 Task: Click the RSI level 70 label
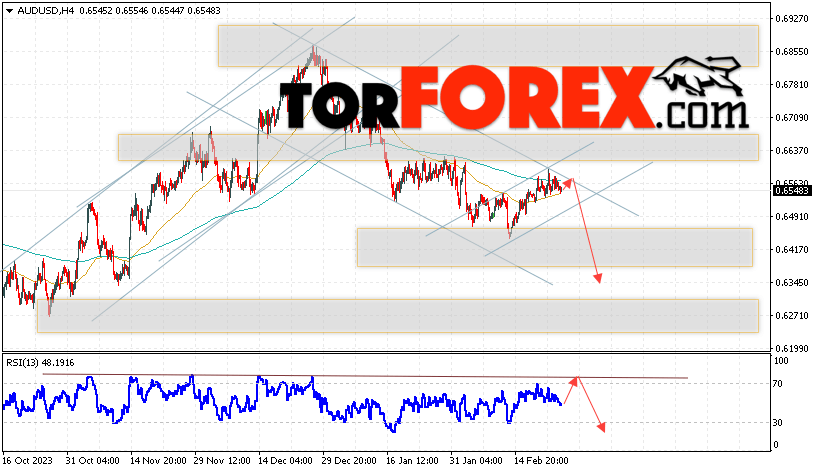(x=777, y=384)
